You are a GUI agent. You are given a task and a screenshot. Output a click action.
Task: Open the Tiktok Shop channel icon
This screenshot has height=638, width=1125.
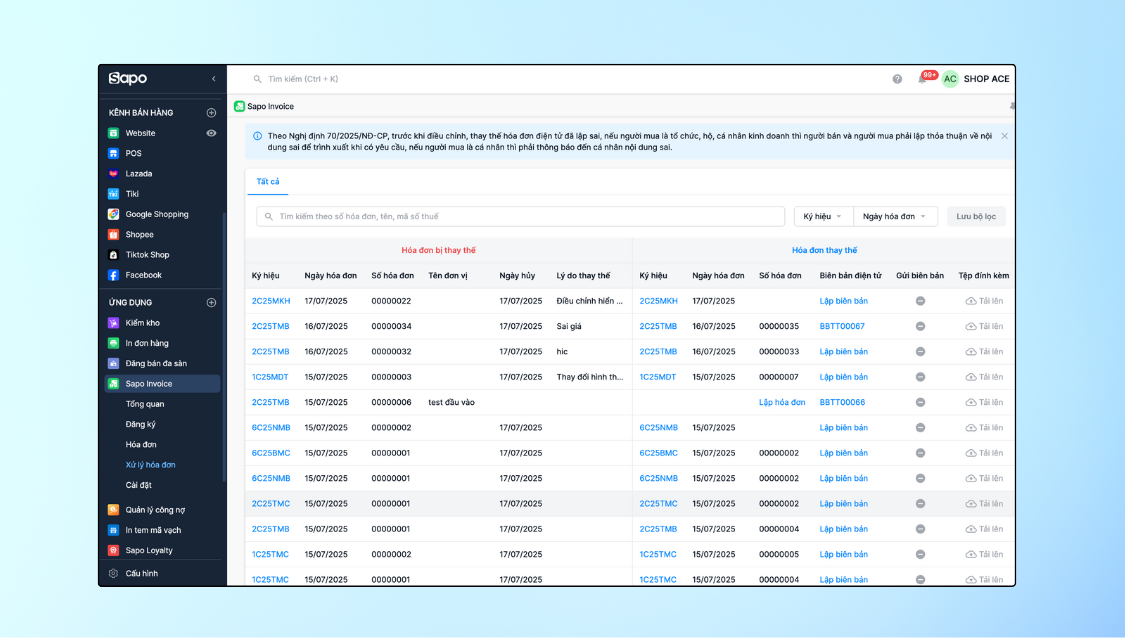click(114, 255)
